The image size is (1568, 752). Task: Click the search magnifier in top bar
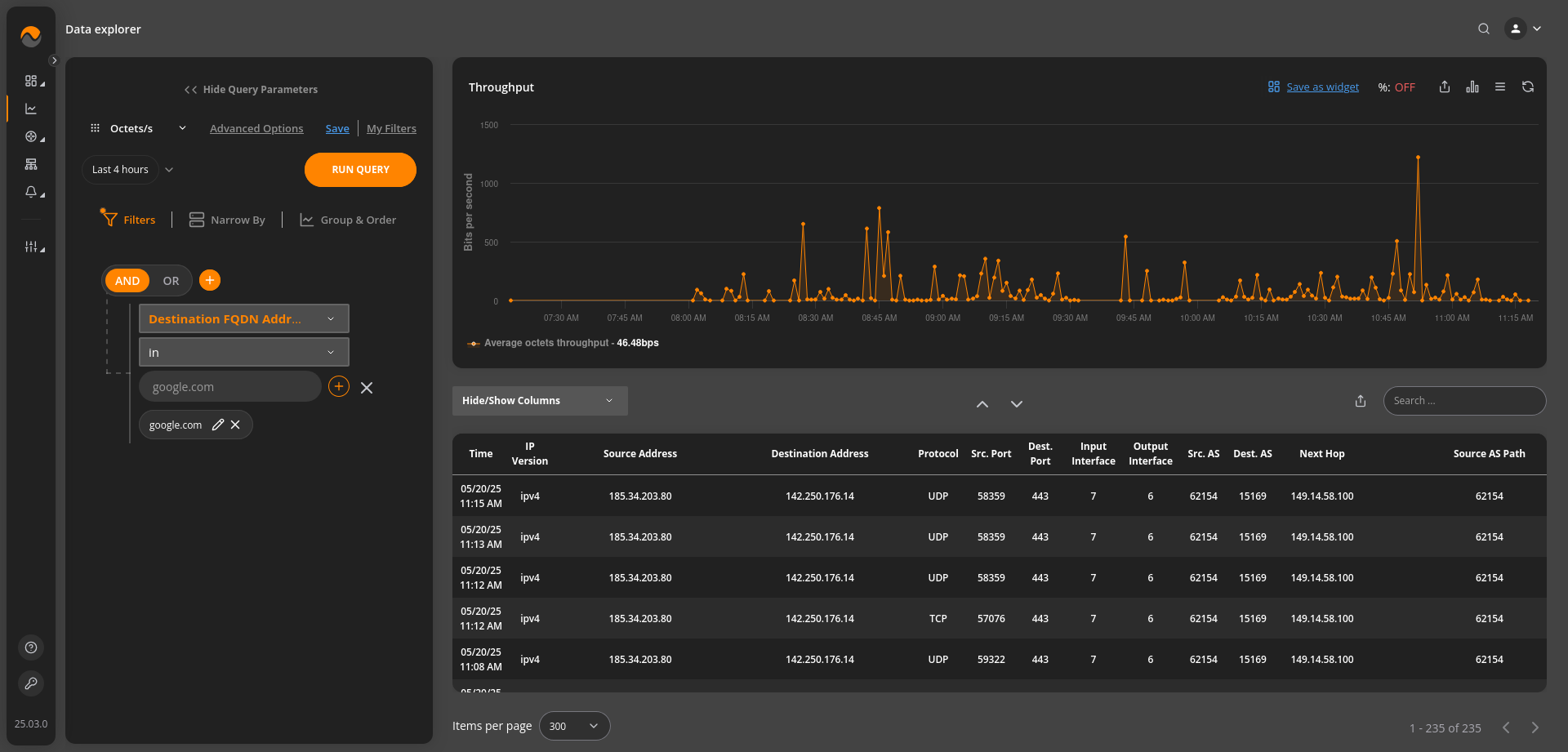[1483, 29]
